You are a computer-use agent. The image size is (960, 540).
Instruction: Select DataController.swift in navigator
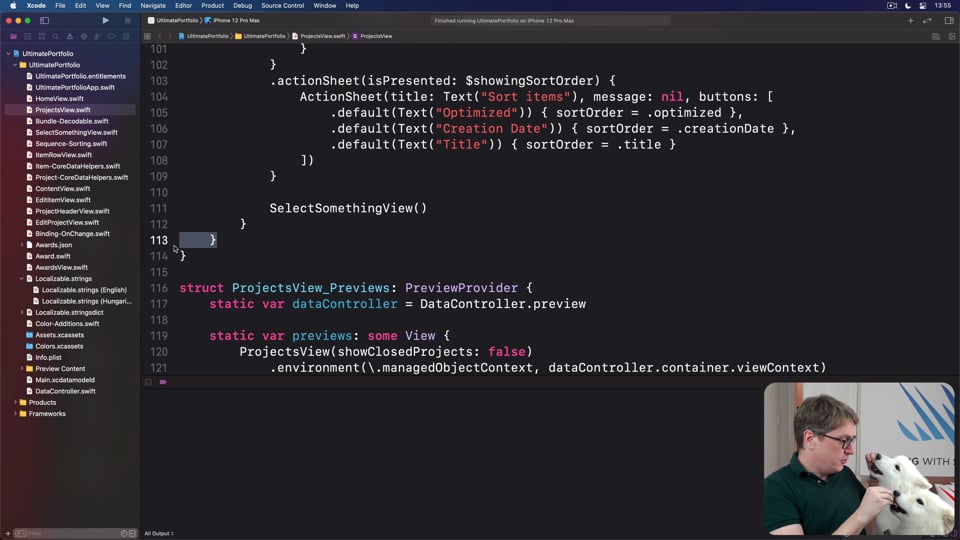click(66, 391)
